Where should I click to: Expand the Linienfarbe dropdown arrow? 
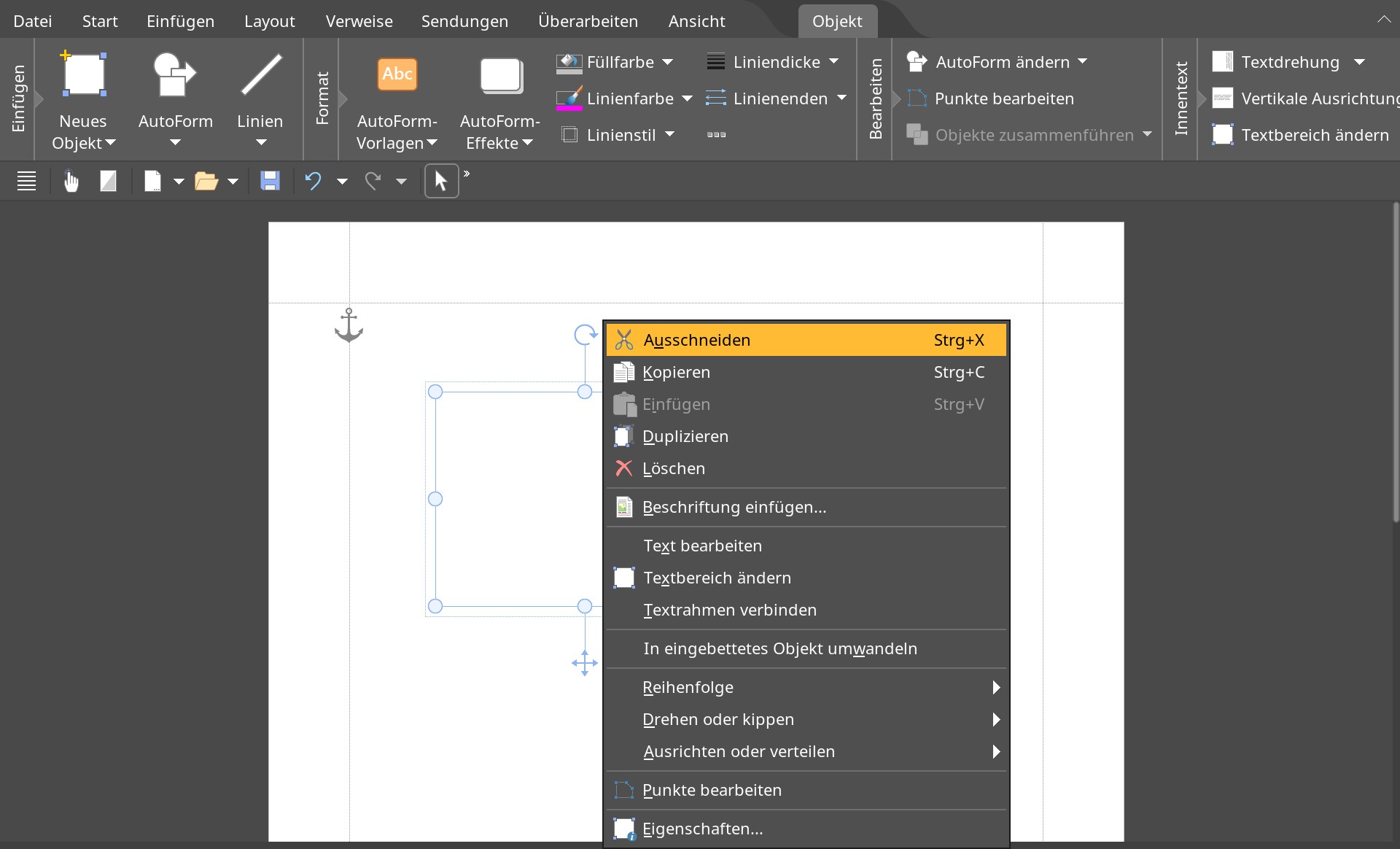(x=687, y=98)
